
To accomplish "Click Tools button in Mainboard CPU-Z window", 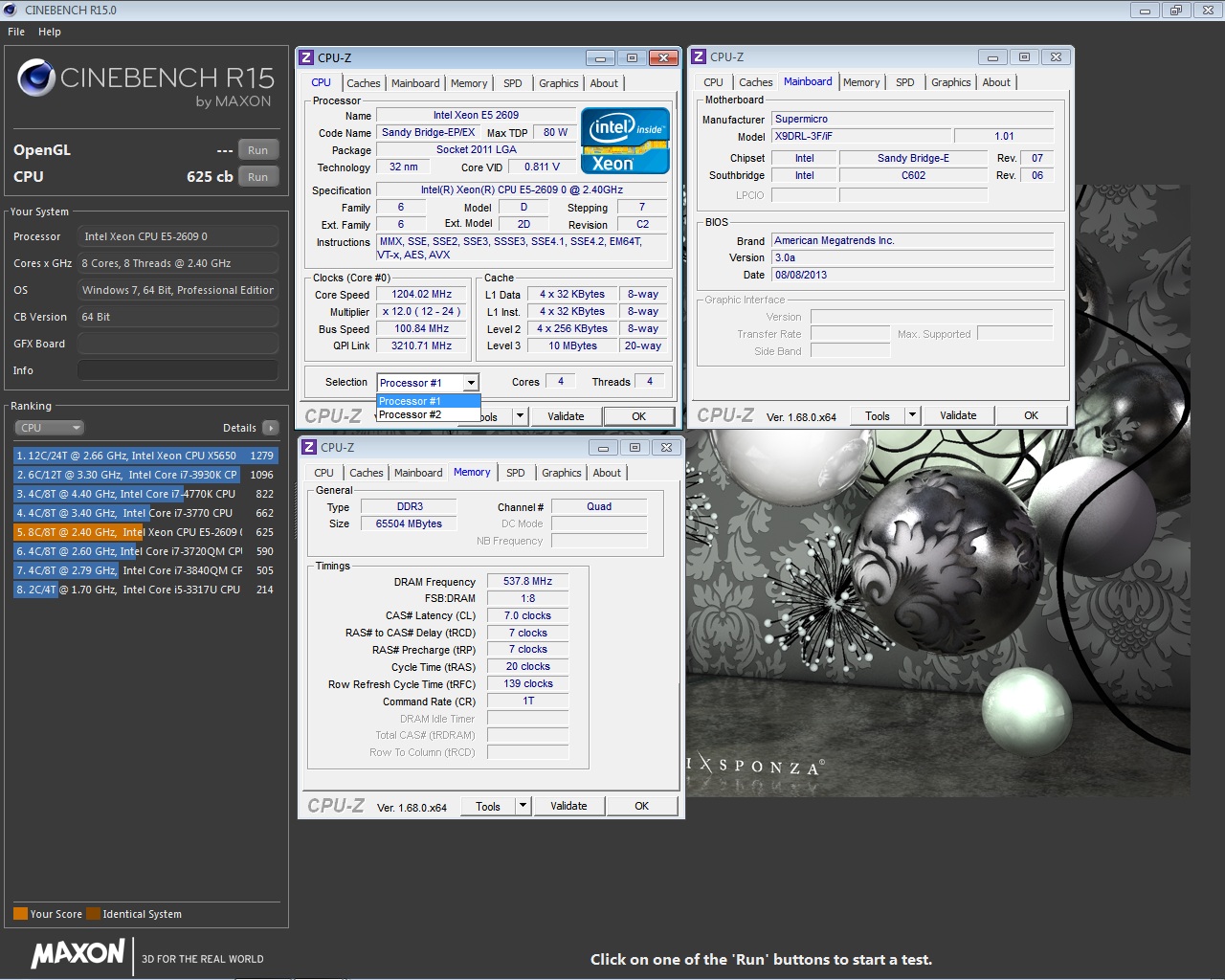I will coord(878,415).
